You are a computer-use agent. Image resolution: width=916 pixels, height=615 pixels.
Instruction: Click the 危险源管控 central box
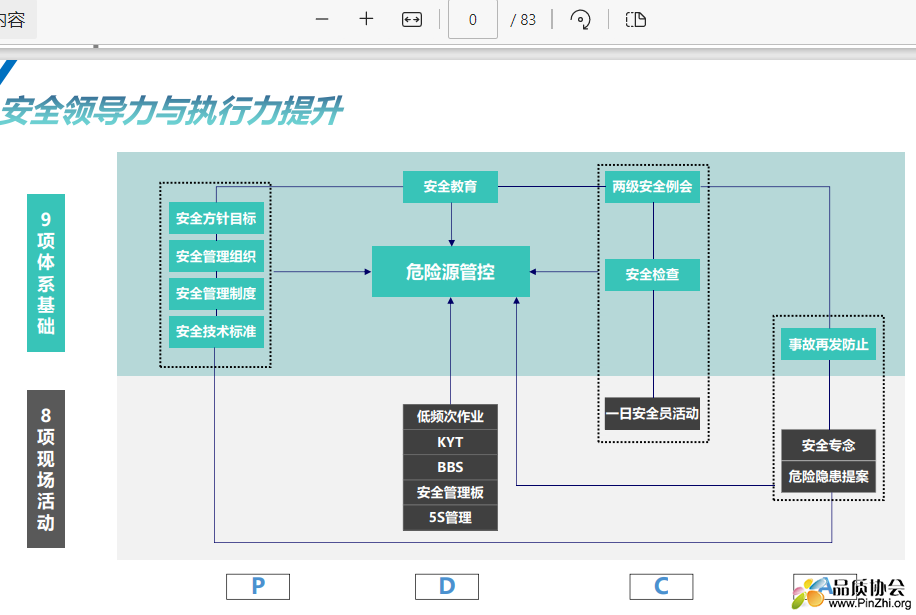(x=451, y=272)
